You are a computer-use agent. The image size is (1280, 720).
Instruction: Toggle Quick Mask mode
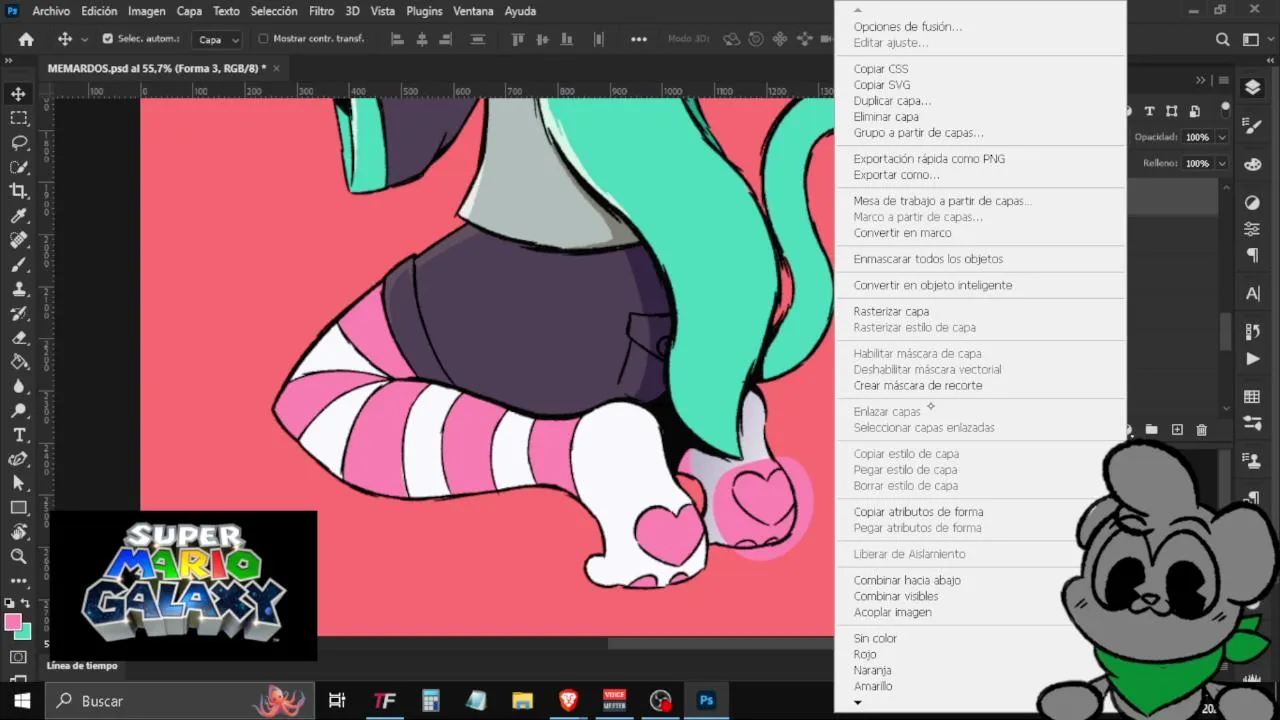click(18, 657)
